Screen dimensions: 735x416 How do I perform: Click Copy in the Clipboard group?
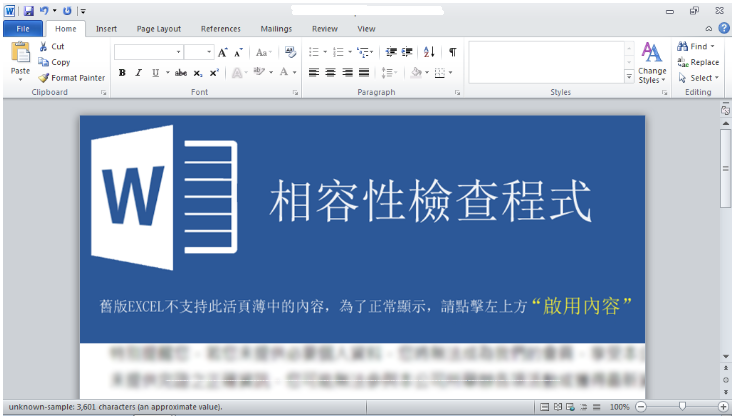54,62
